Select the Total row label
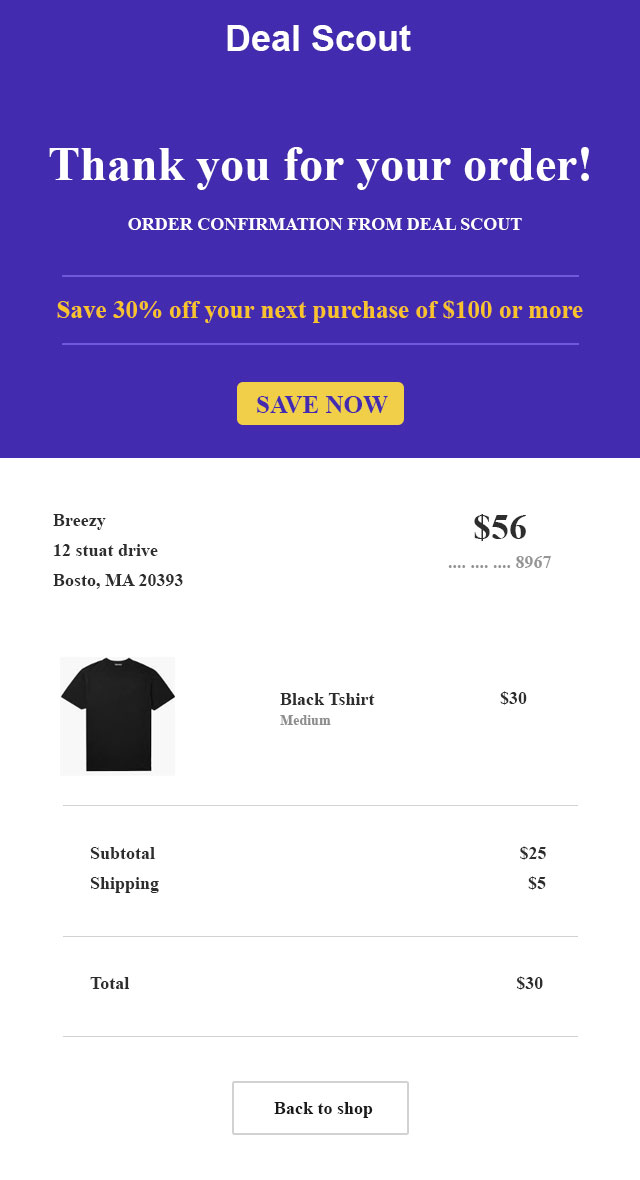 (110, 983)
